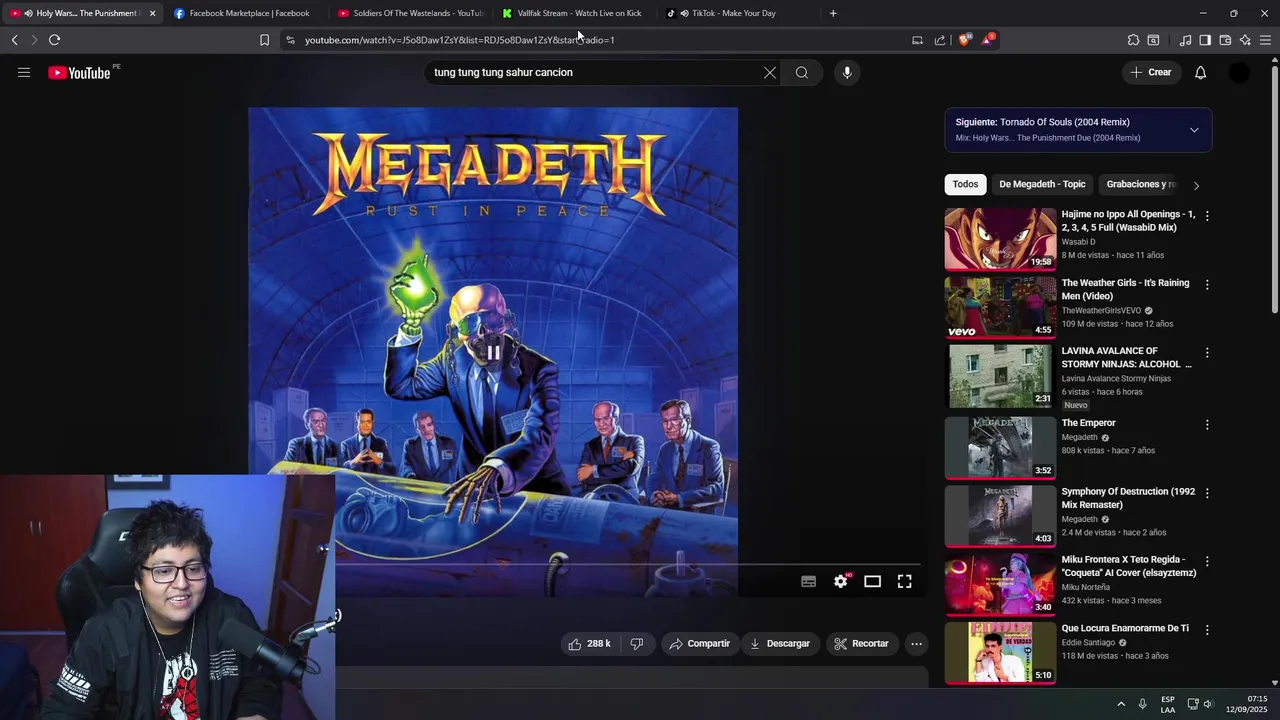Go to the YouTube home logo
This screenshot has height=720, width=1280.
(79, 72)
